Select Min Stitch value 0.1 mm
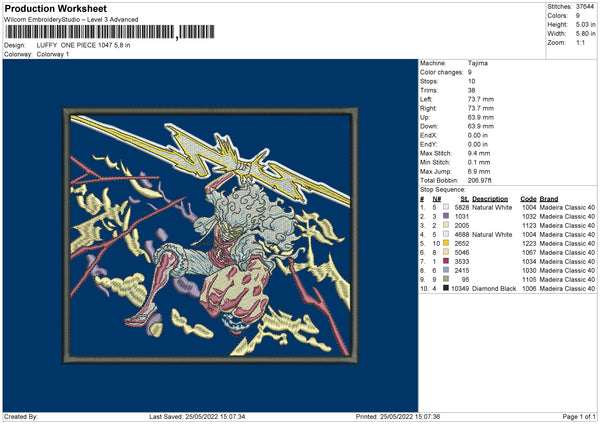 click(478, 163)
